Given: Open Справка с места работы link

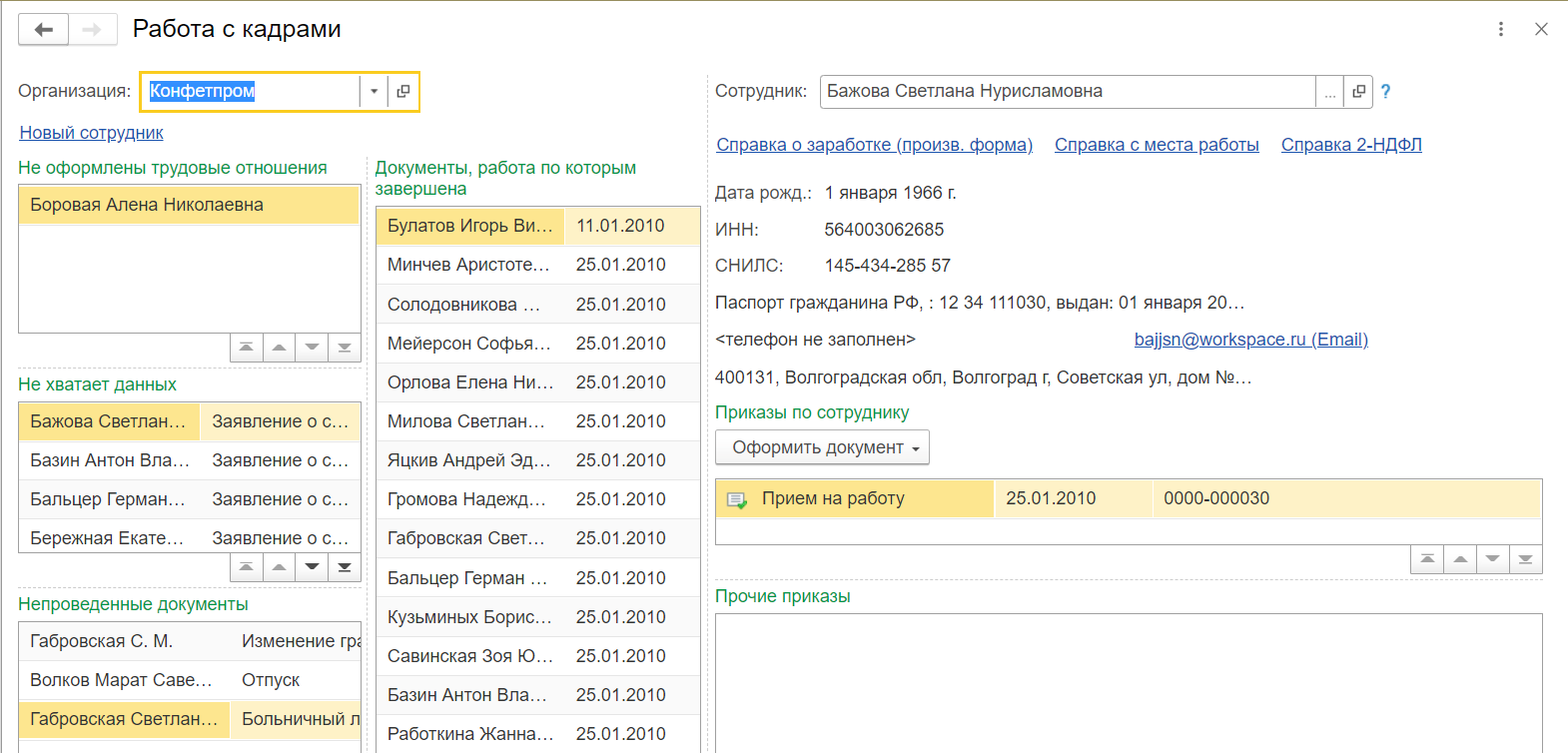Looking at the screenshot, I should click(x=1157, y=145).
